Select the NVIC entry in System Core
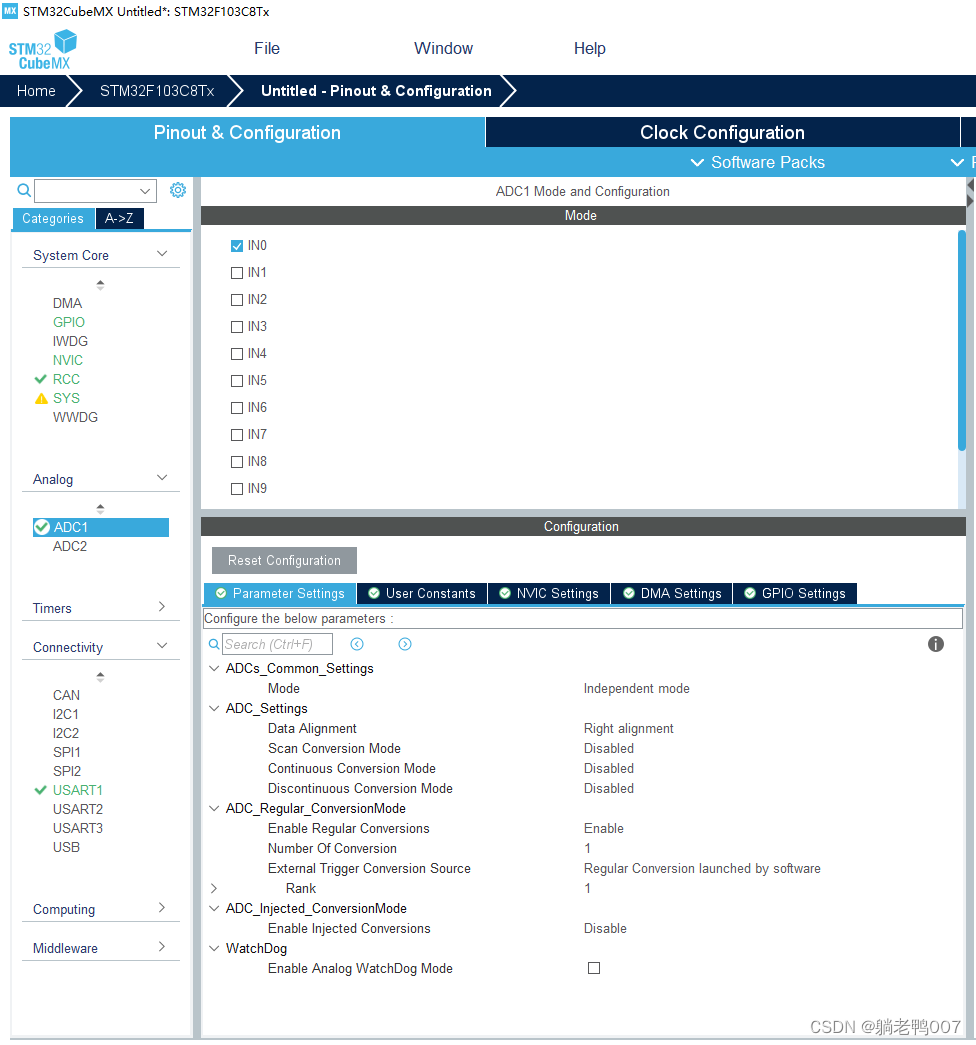 tap(68, 360)
